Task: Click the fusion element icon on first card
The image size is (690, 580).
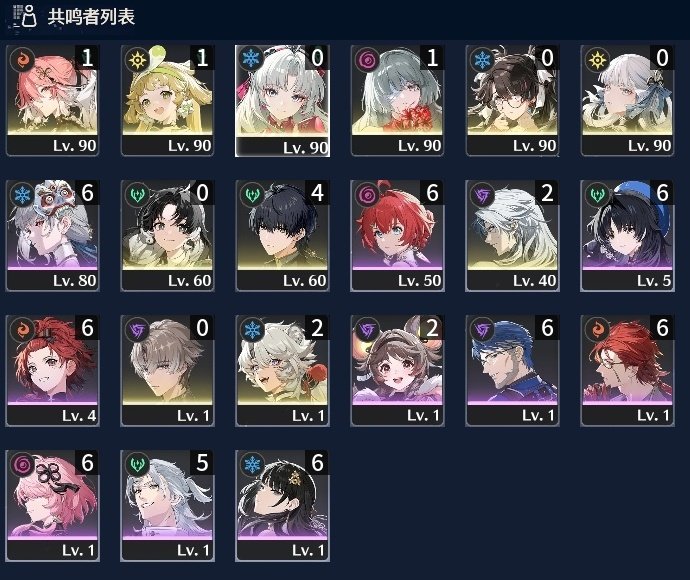Action: pos(22,59)
